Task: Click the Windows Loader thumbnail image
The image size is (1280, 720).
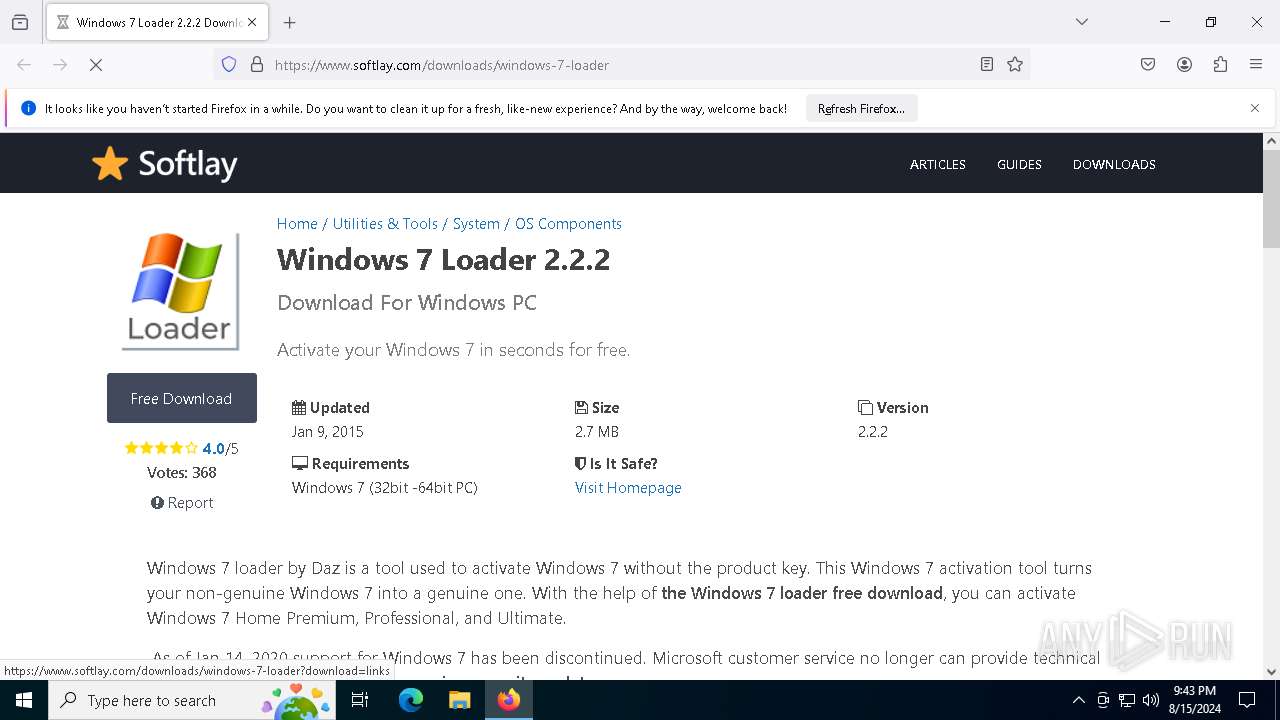Action: click(x=181, y=291)
